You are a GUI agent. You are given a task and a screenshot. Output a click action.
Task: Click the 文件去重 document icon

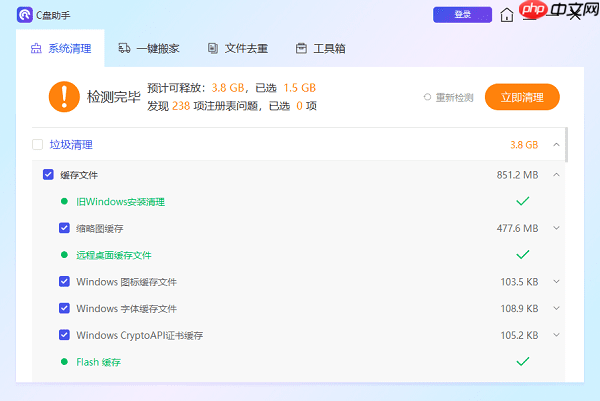[213, 48]
